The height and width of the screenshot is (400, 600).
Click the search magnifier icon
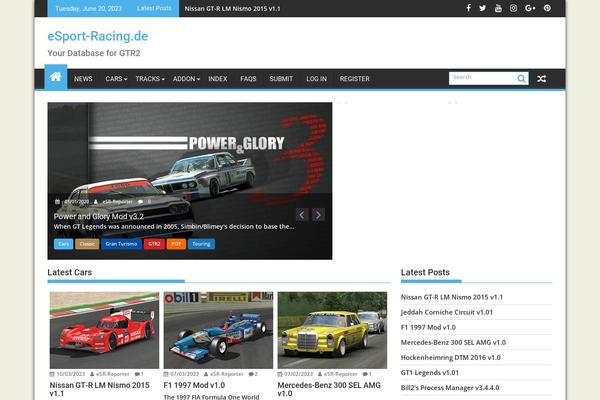(x=521, y=78)
